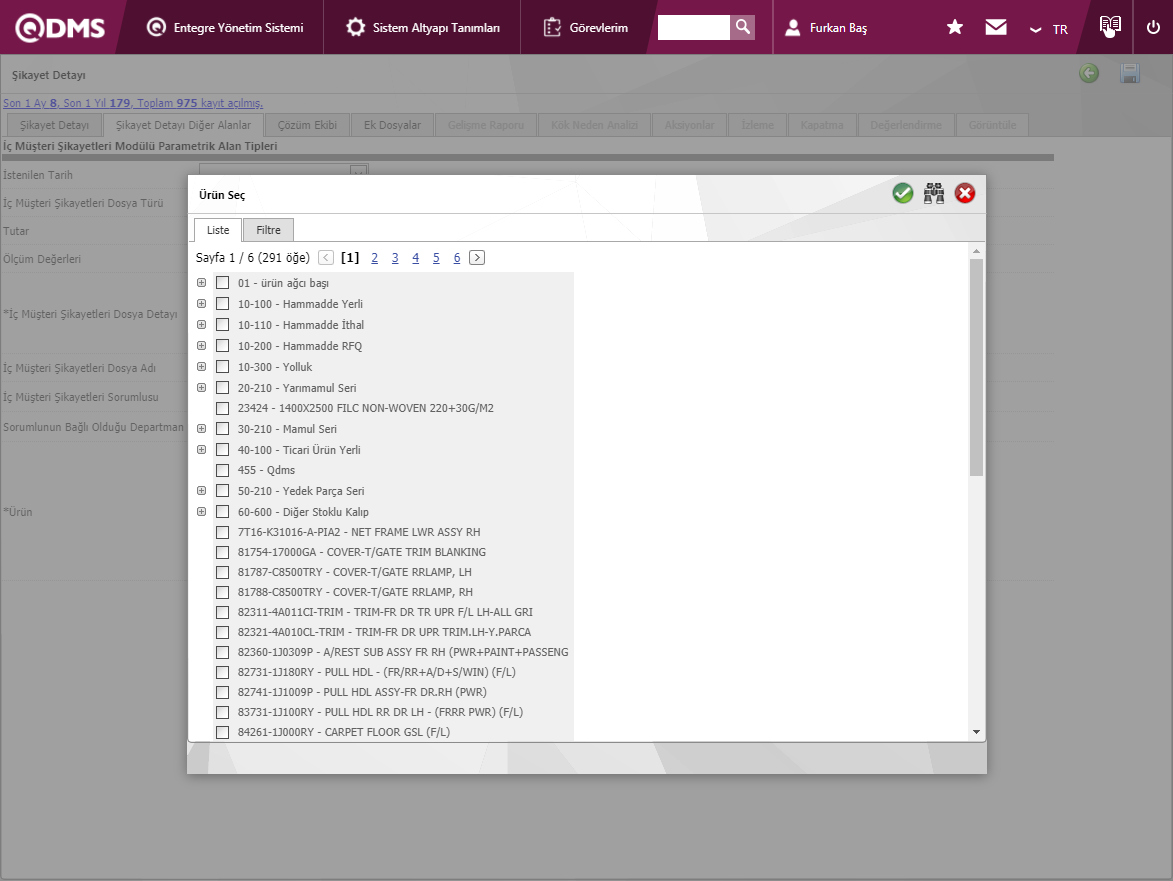Click the magnifier search button in header
Image resolution: width=1173 pixels, height=881 pixels.
pos(742,27)
